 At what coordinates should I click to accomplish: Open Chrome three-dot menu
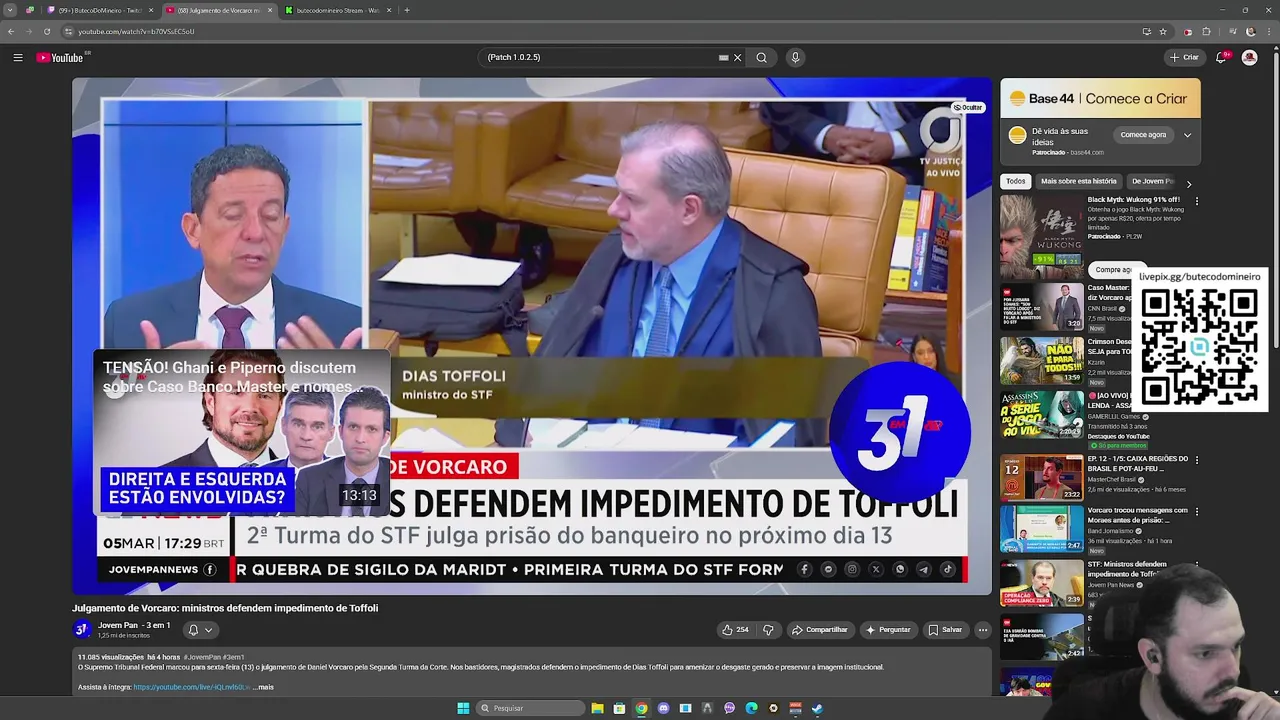(1269, 32)
